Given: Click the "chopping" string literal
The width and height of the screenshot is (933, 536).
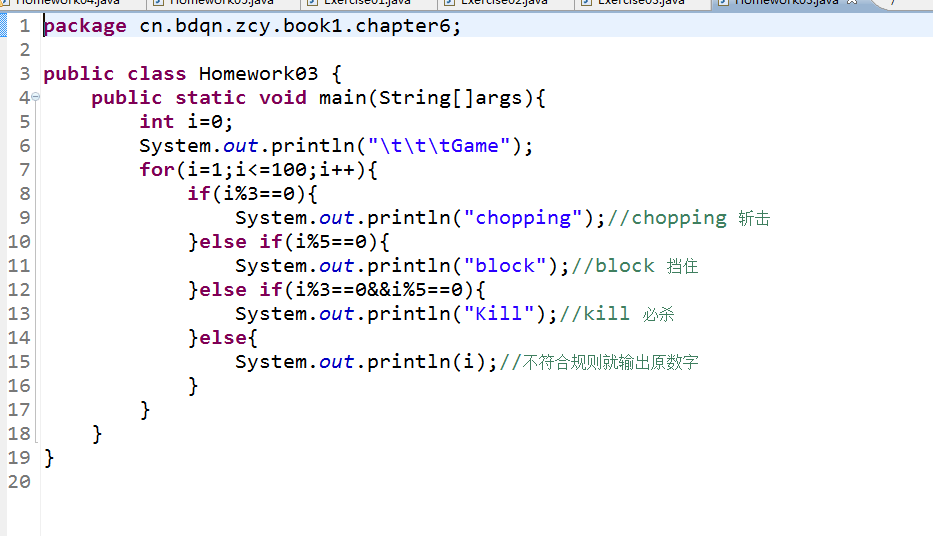Looking at the screenshot, I should (522, 218).
